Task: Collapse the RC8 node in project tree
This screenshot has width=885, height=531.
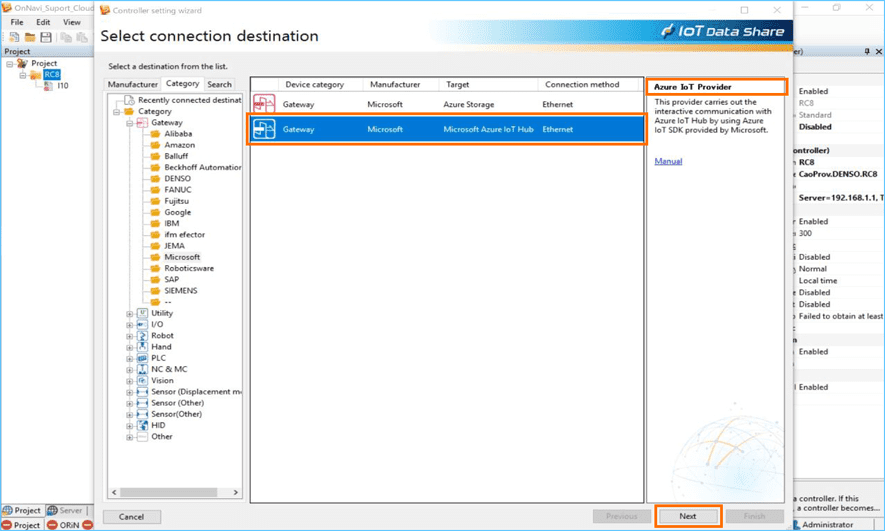Action: pos(23,75)
